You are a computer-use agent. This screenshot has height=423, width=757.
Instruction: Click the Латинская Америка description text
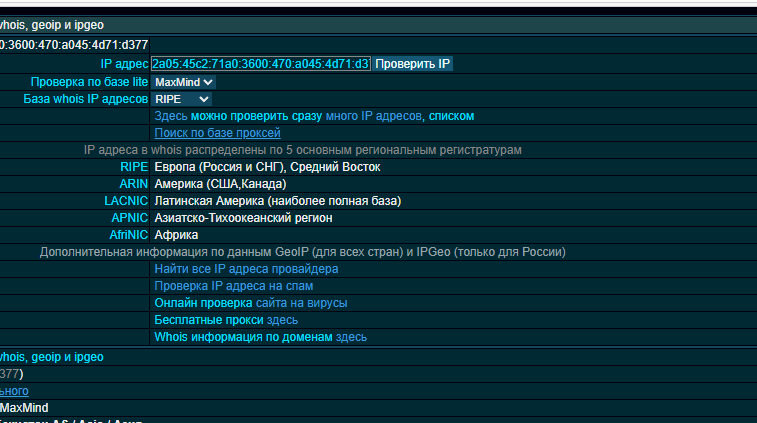tap(278, 201)
